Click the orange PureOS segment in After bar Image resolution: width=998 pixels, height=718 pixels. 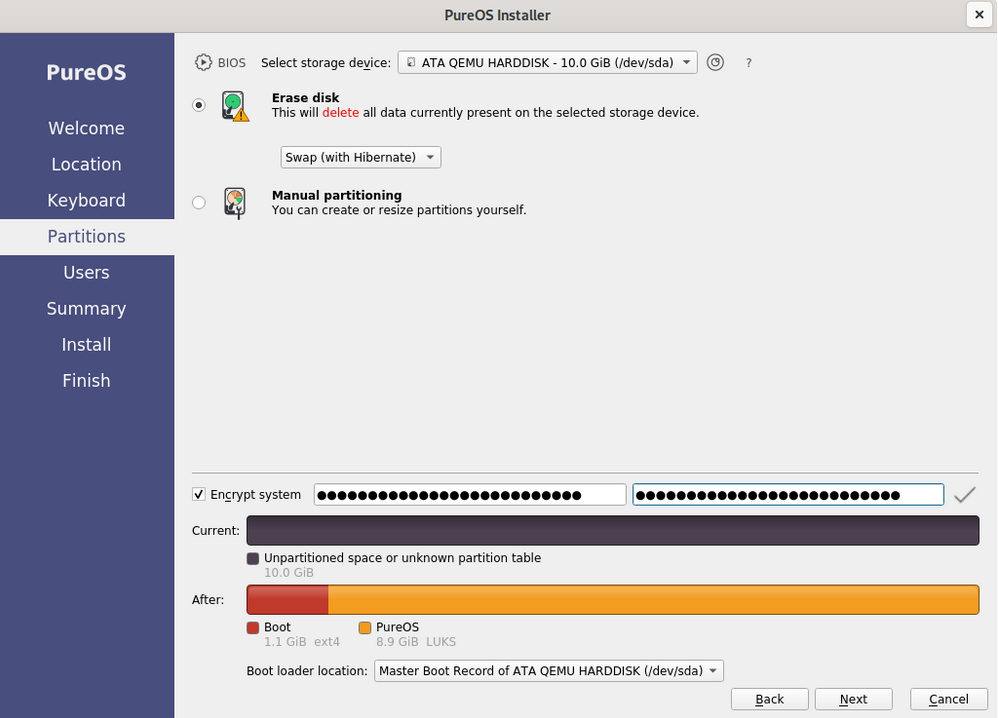pyautogui.click(x=654, y=600)
